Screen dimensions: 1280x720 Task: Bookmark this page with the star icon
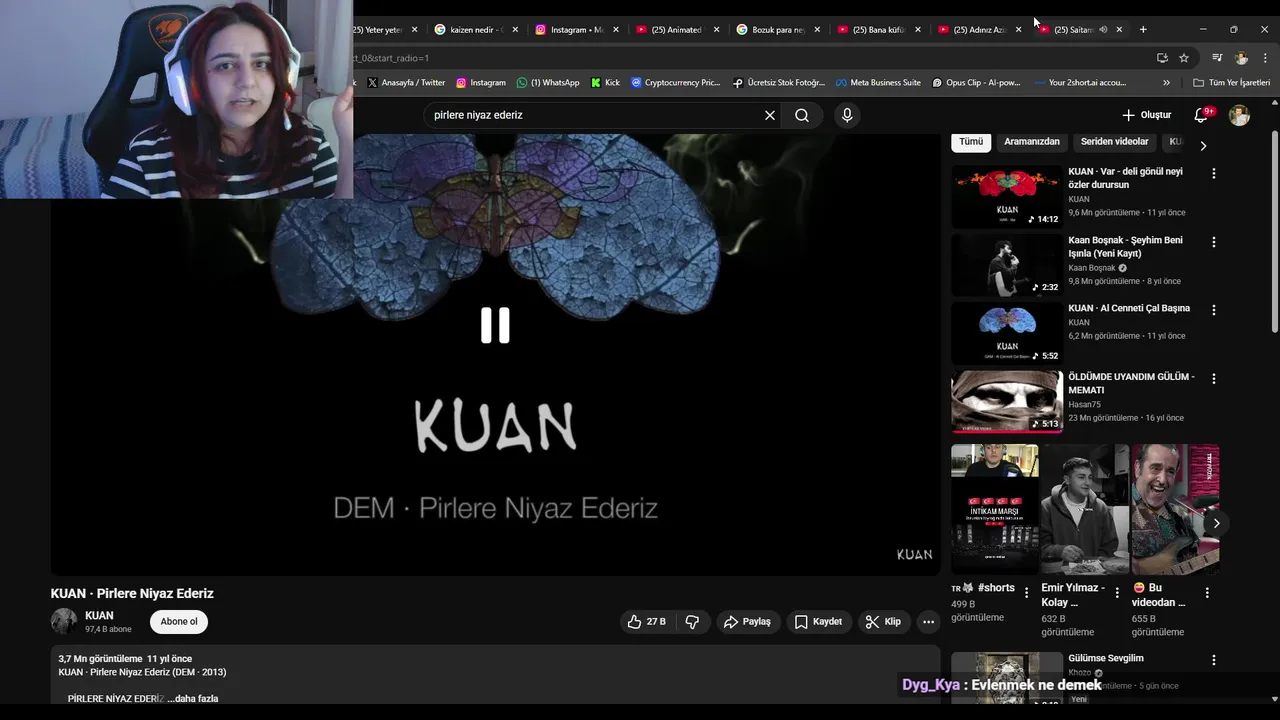[x=1184, y=58]
